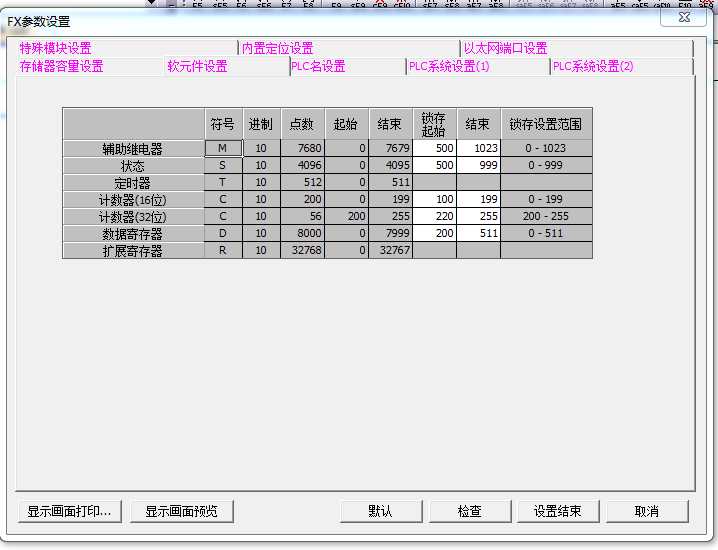The width and height of the screenshot is (718, 550).
Task: Click the 数据寄存器 latch end field (511)
Action: [x=478, y=233]
